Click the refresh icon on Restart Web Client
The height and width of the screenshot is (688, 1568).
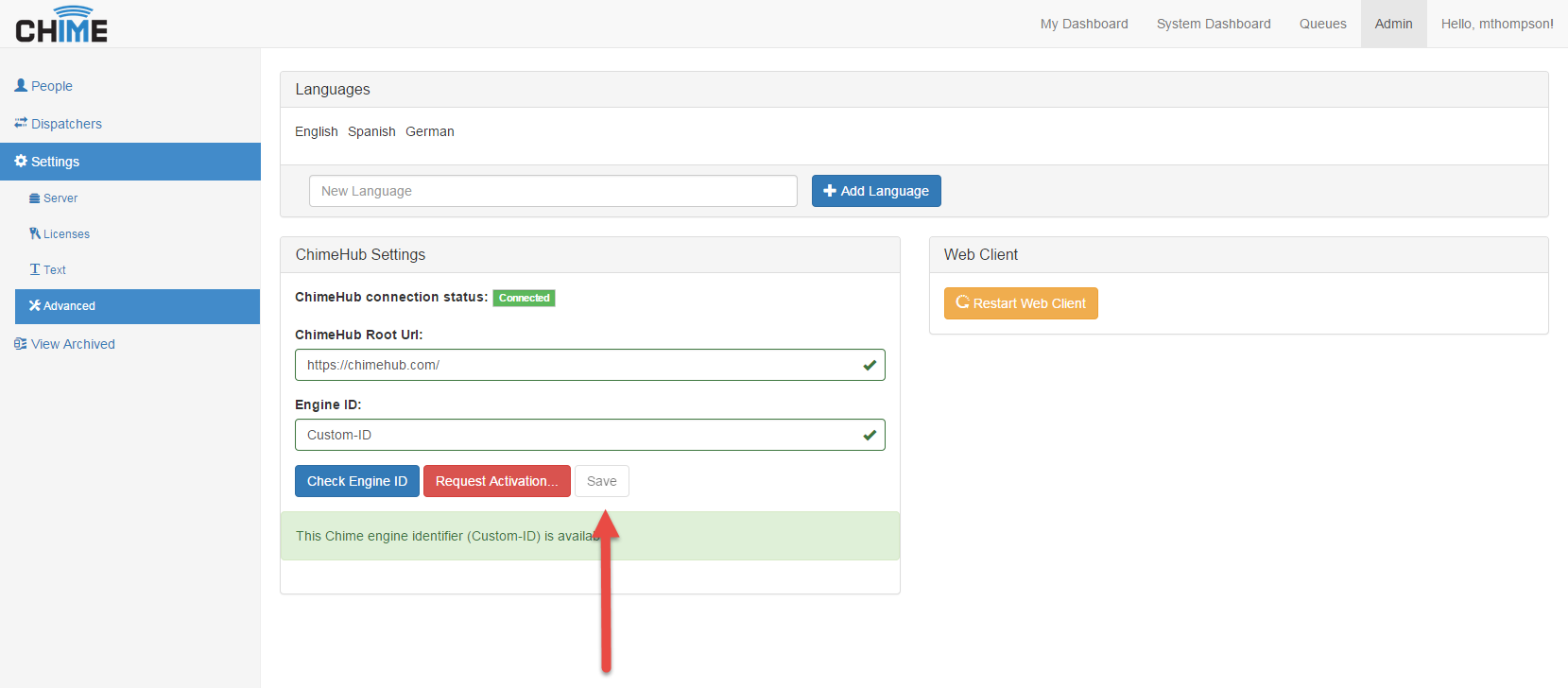coord(963,302)
